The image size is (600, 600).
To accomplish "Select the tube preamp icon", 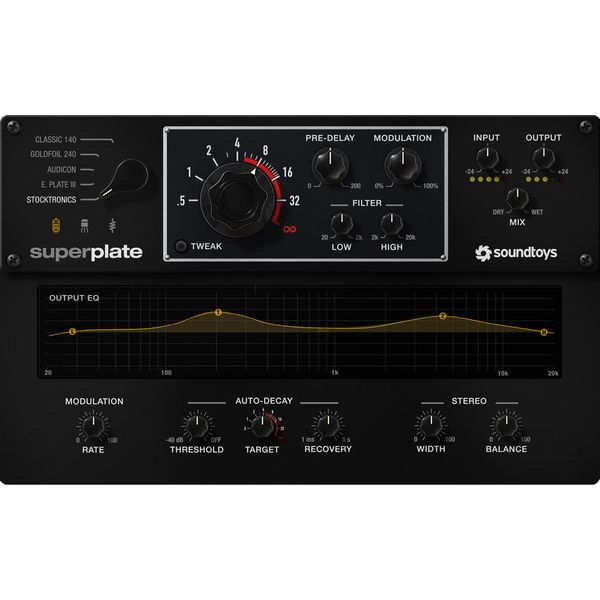I will [x=56, y=225].
